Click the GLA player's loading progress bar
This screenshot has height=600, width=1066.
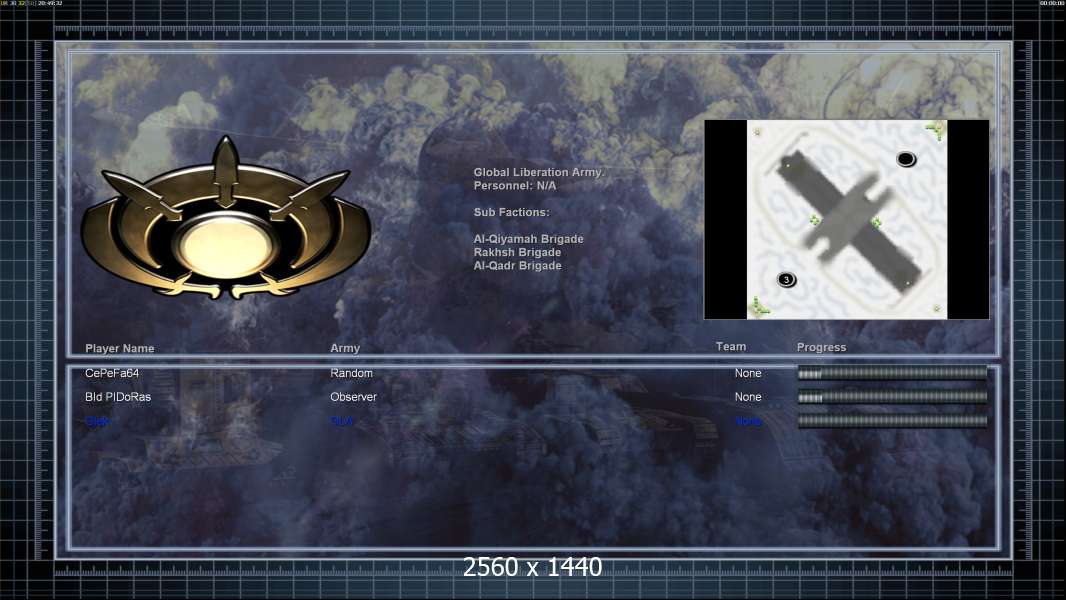(x=892, y=421)
